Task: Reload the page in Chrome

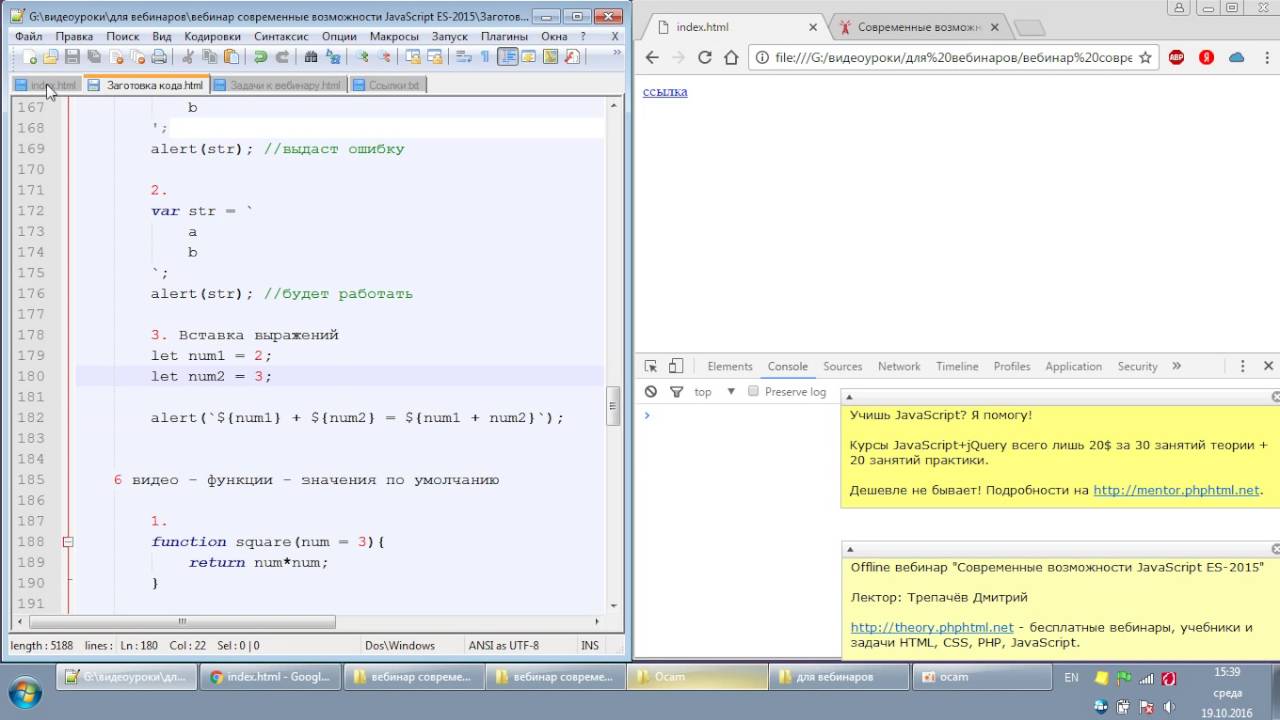Action: click(x=704, y=57)
